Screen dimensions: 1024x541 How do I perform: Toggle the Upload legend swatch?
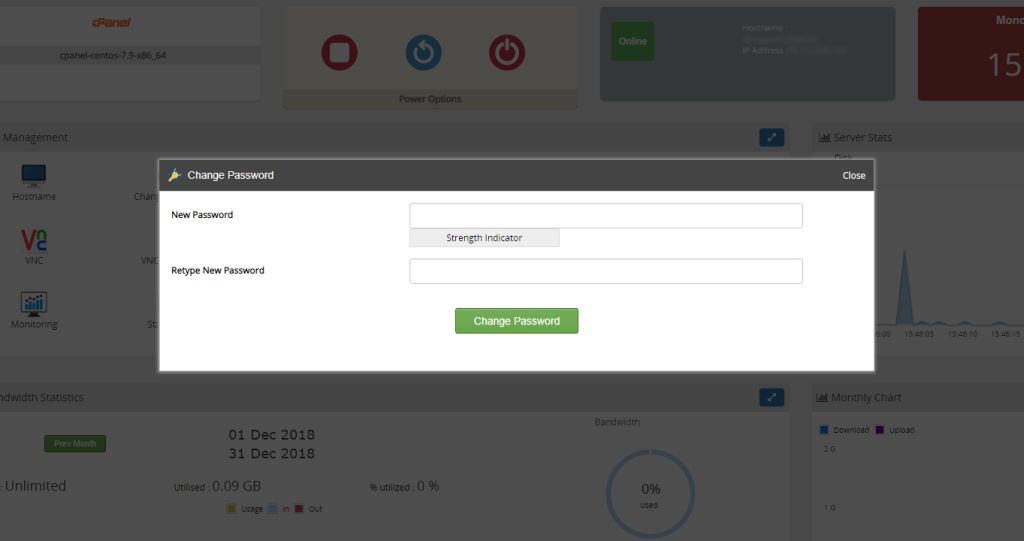[x=880, y=430]
